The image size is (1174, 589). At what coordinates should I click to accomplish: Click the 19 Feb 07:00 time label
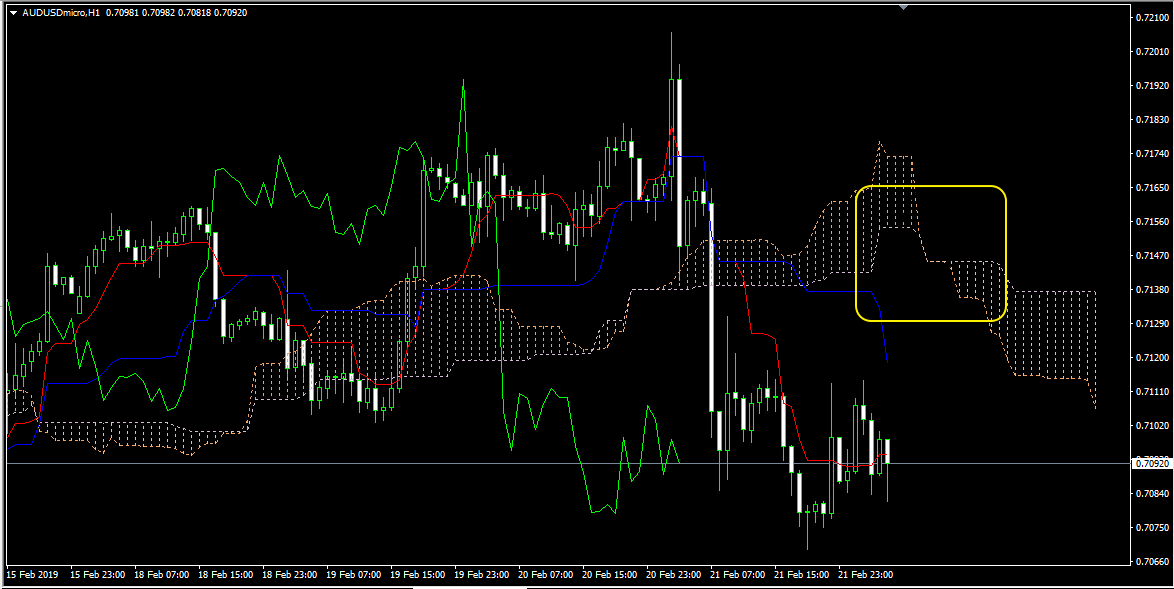click(x=354, y=575)
